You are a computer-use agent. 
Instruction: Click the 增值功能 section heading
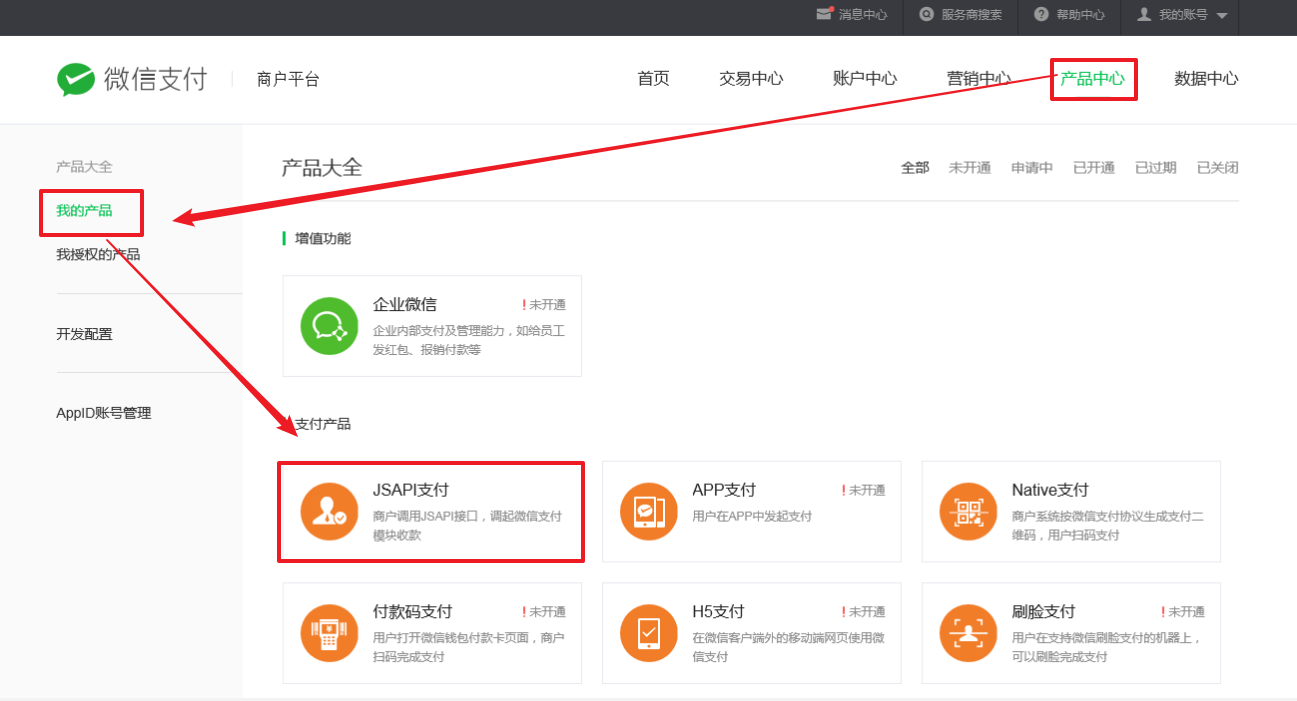click(x=323, y=239)
